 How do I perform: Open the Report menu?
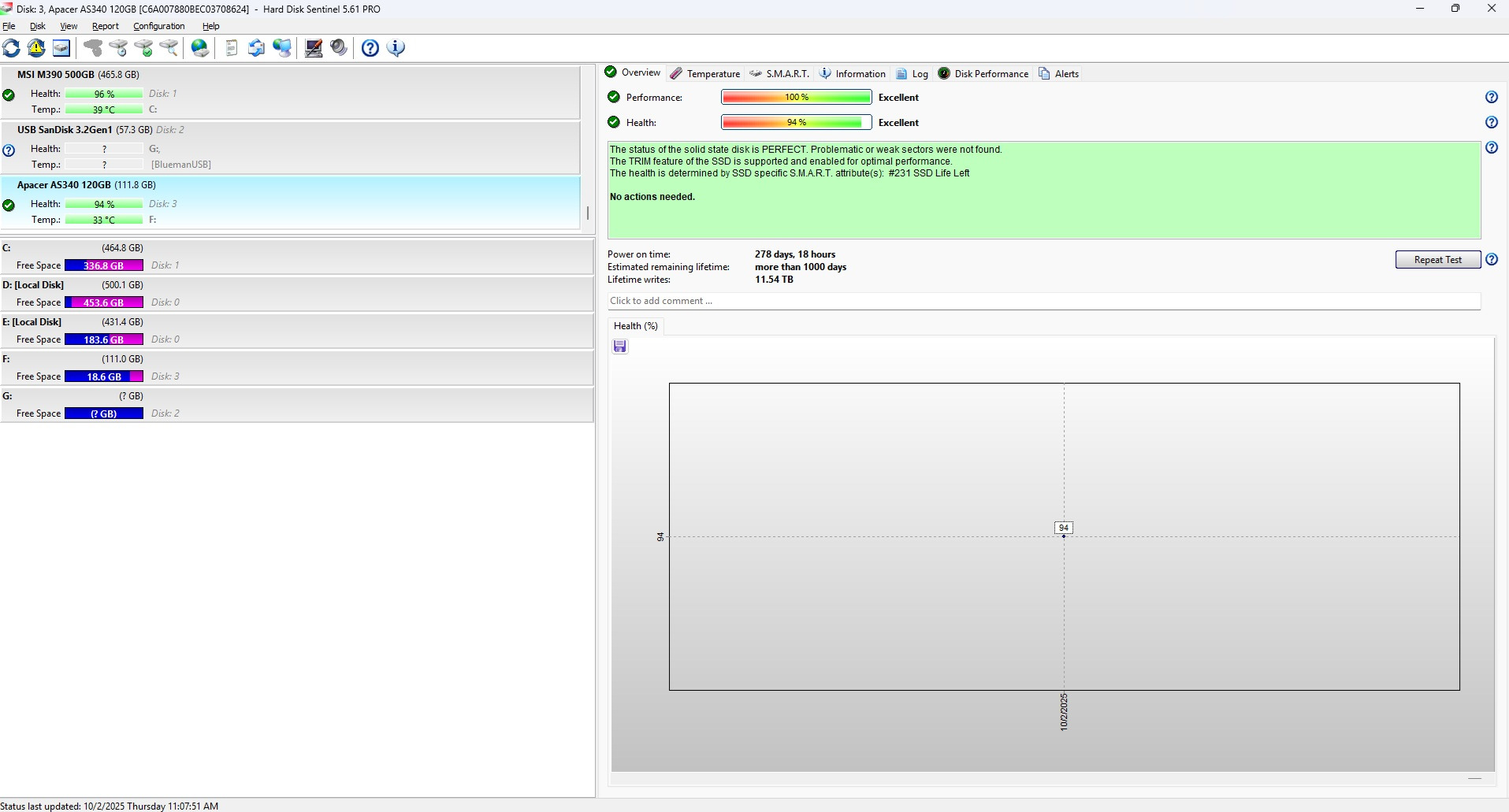tap(105, 26)
